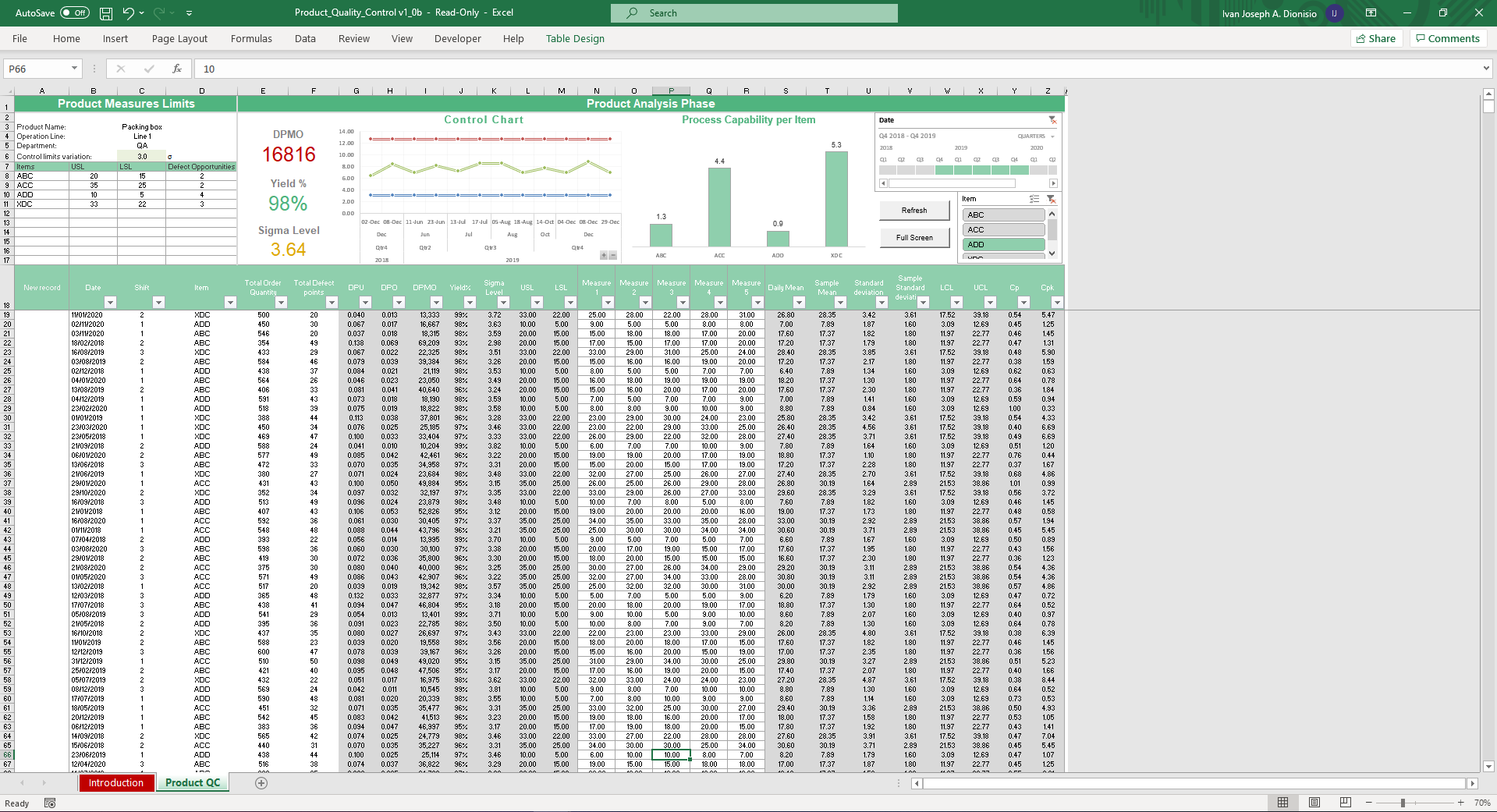The height and width of the screenshot is (812, 1497).
Task: Click the Ivan Joseph A. Dionisio account avatar
Action: (1335, 13)
